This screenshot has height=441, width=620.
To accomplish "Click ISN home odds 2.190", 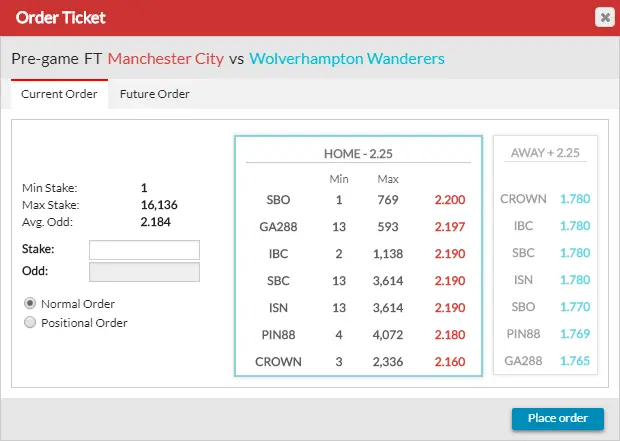I will (x=450, y=308).
